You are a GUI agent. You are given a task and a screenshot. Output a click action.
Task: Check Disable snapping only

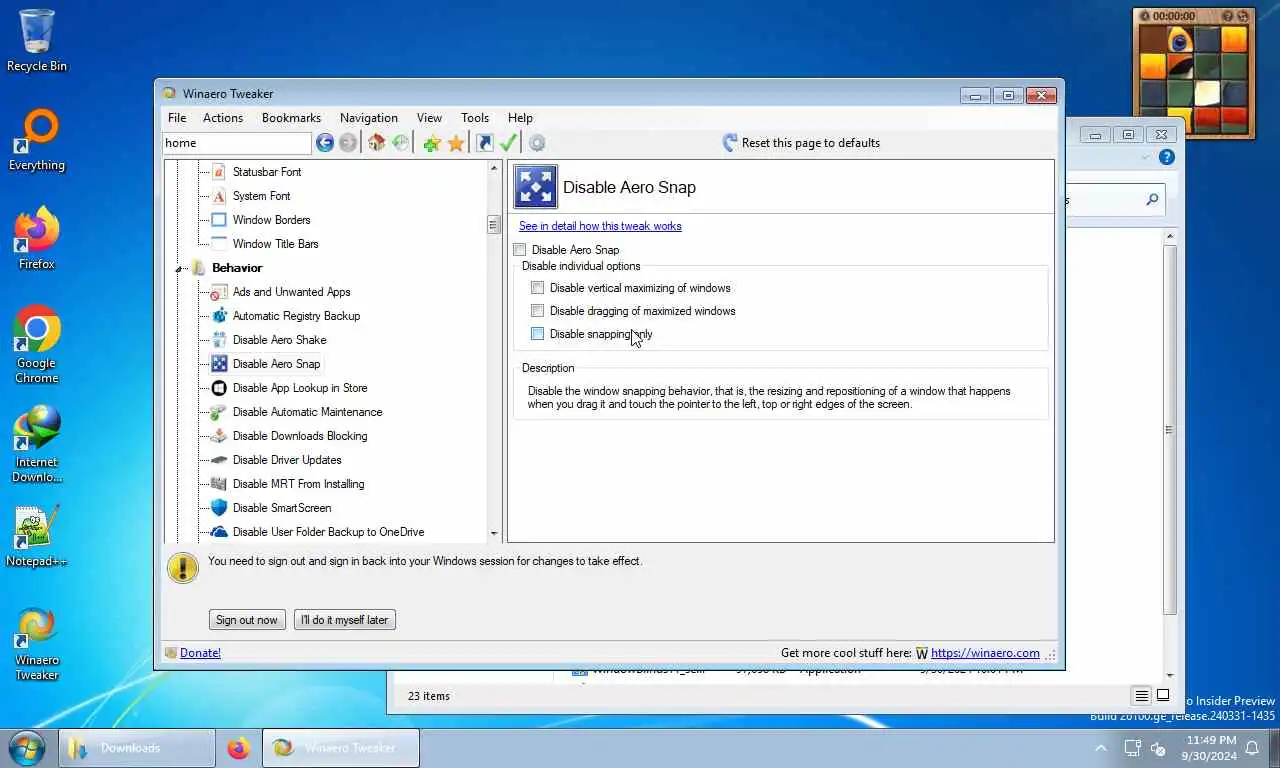click(x=537, y=334)
